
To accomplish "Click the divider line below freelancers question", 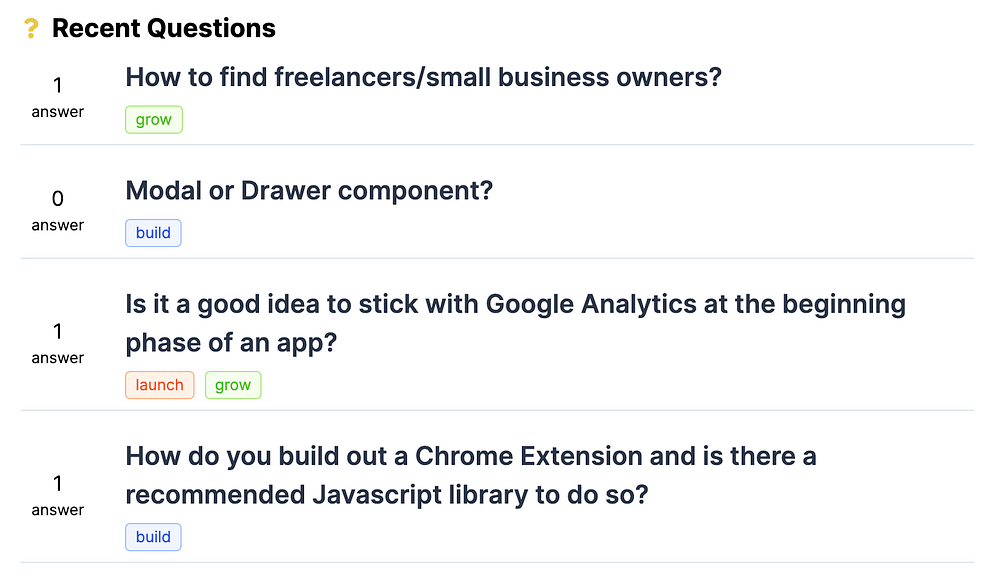I will click(x=497, y=145).
